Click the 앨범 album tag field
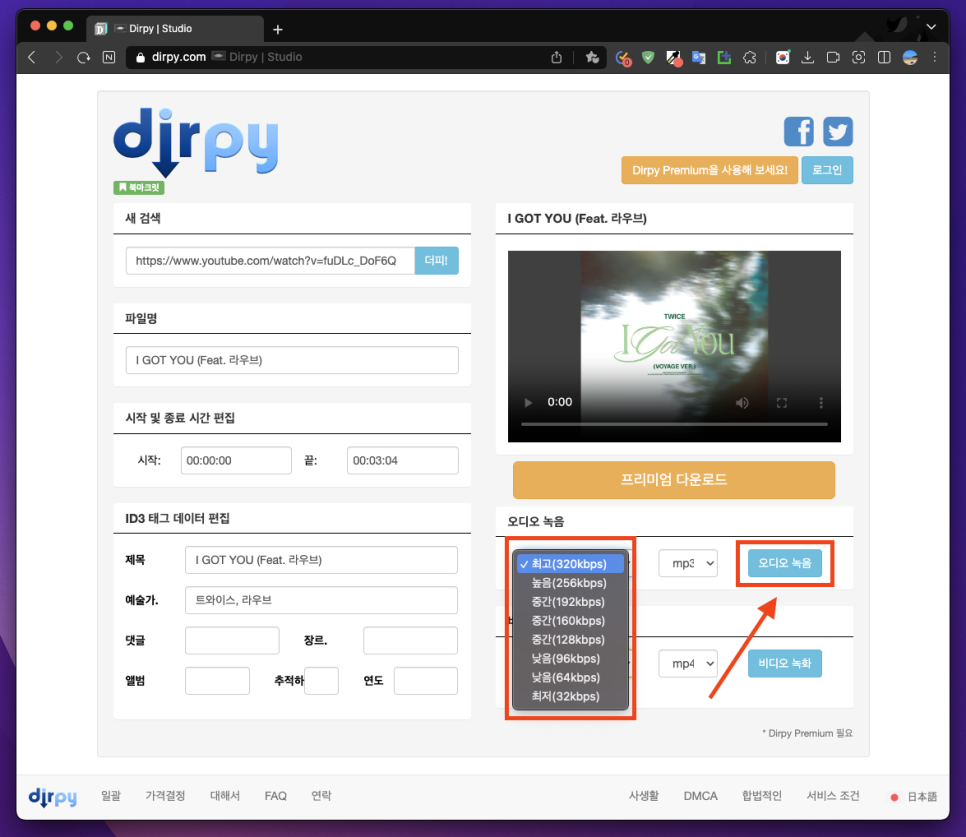The image size is (966, 837). [x=217, y=681]
